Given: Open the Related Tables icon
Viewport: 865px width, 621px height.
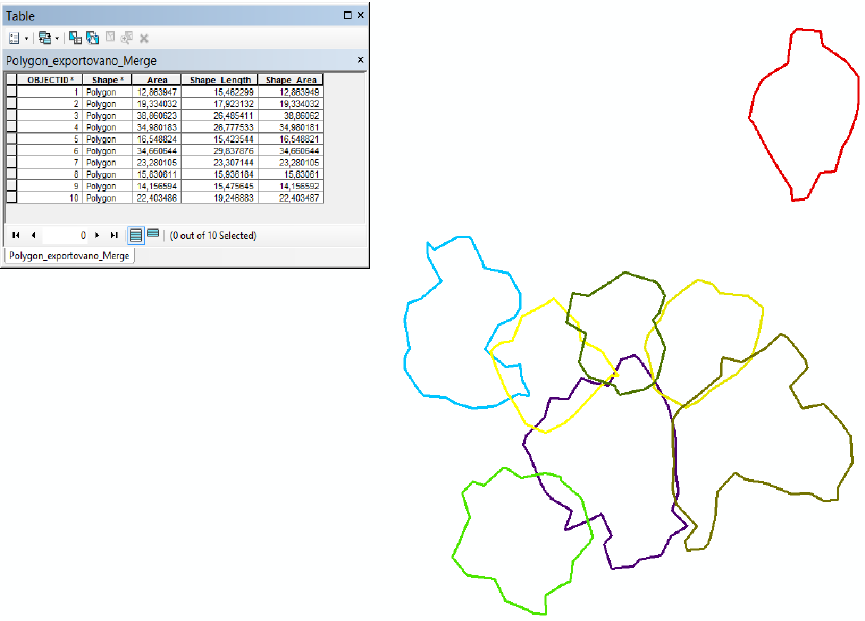Looking at the screenshot, I should (x=45, y=38).
